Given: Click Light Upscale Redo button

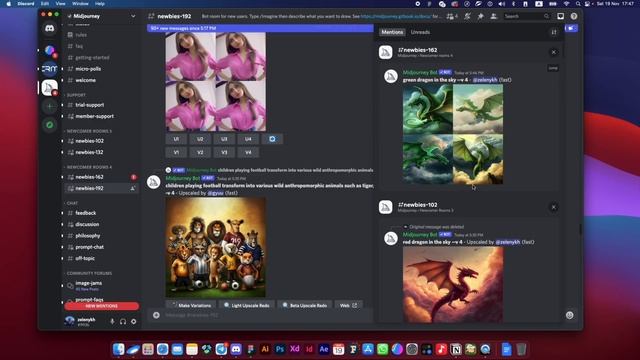Looking at the screenshot, I should tap(247, 305).
